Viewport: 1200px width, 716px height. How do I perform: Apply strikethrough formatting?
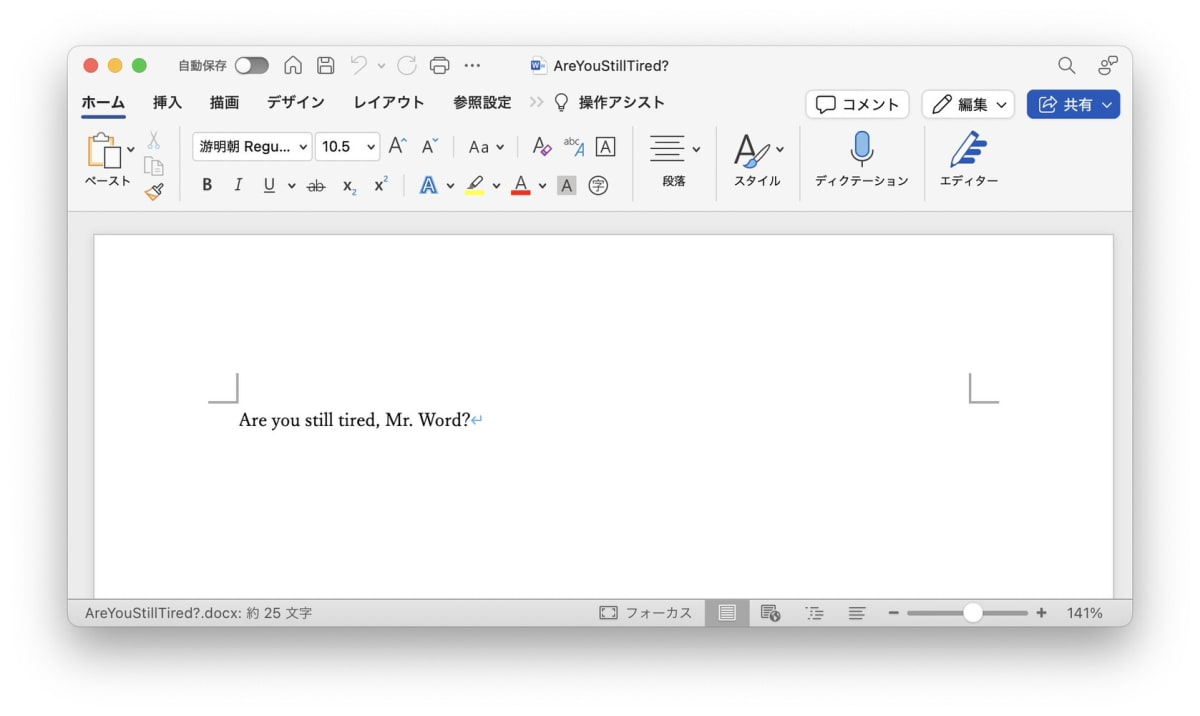pos(316,185)
